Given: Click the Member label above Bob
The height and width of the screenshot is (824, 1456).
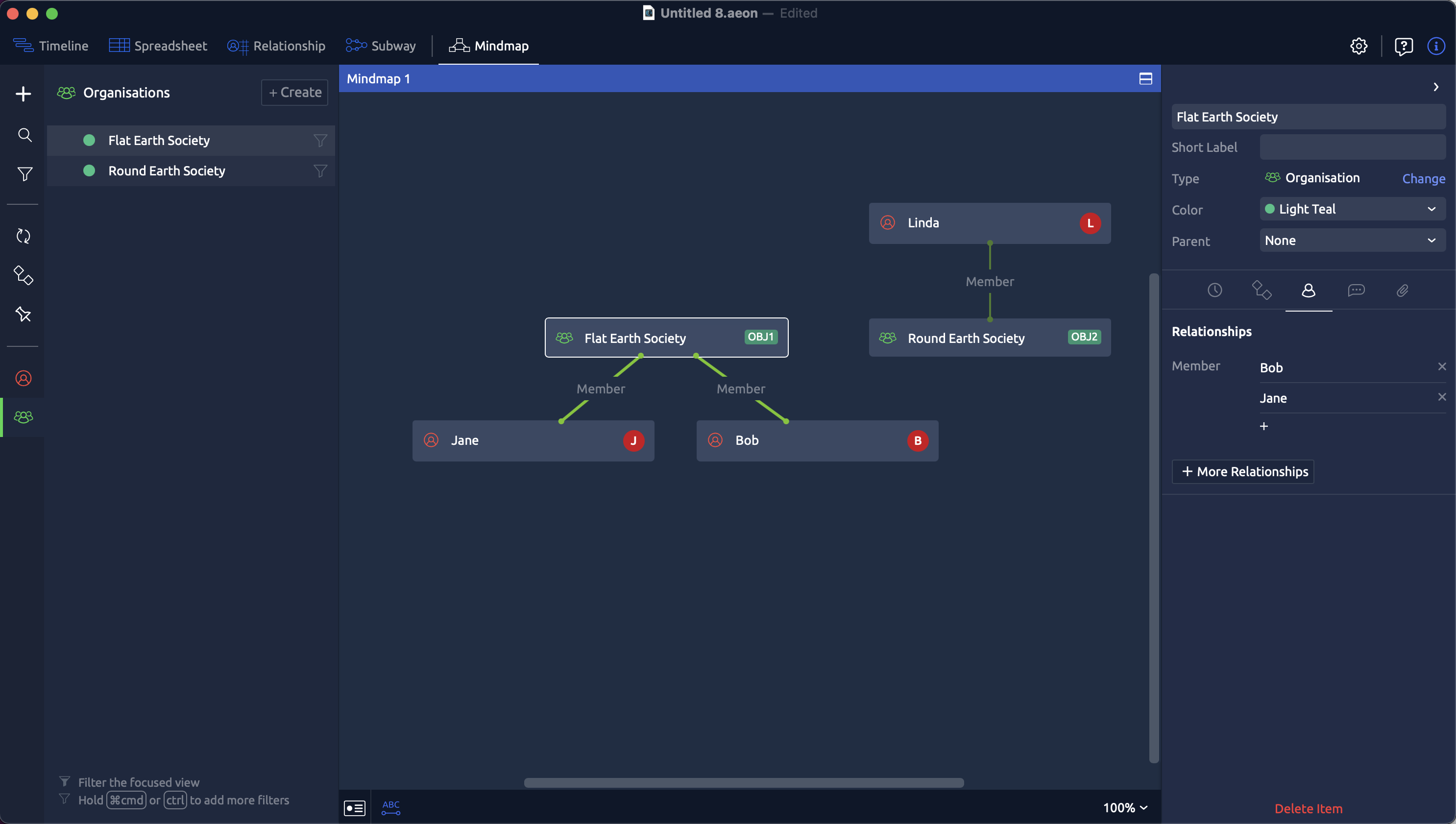Looking at the screenshot, I should tap(741, 389).
